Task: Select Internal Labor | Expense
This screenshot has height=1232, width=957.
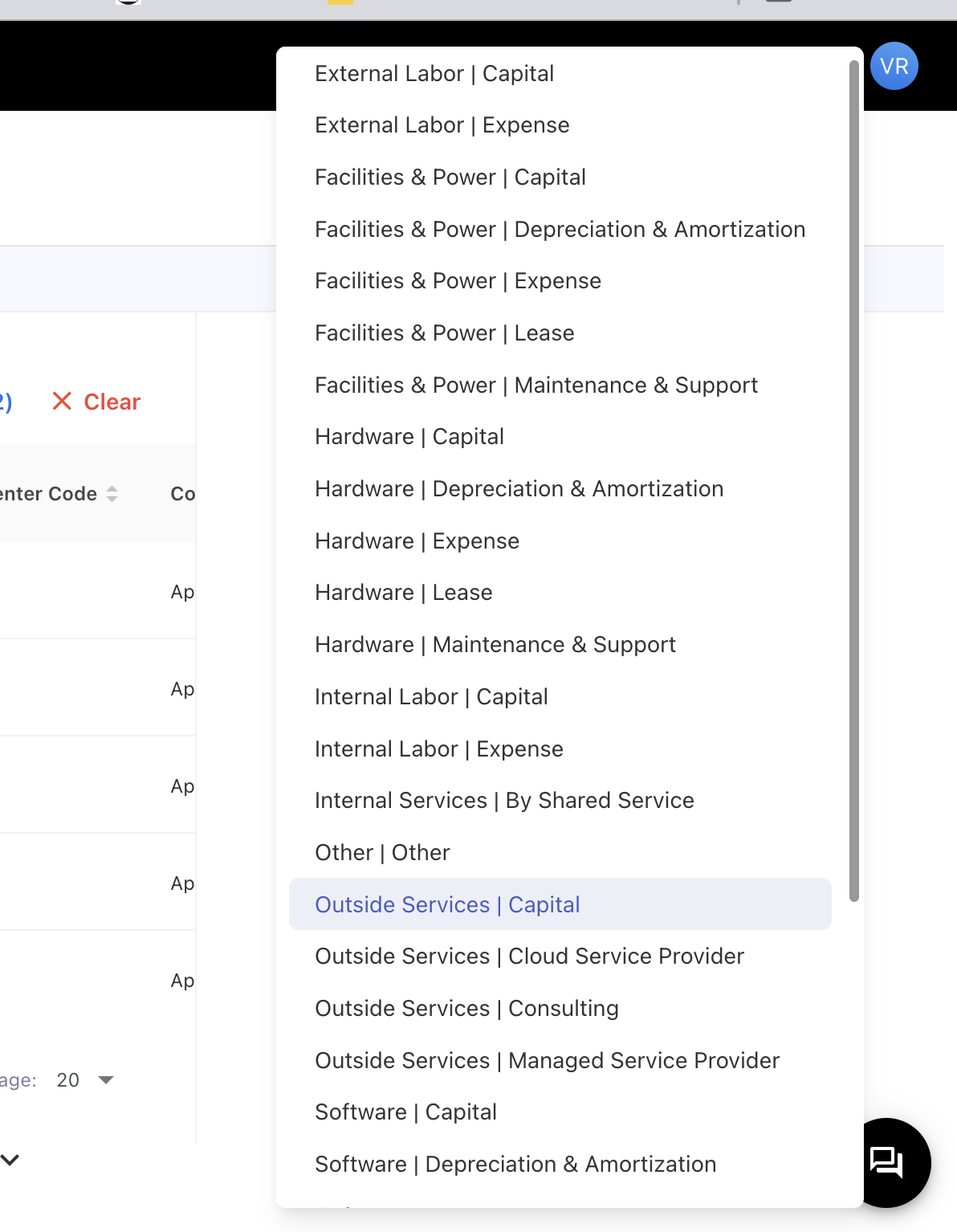Action: tap(438, 749)
